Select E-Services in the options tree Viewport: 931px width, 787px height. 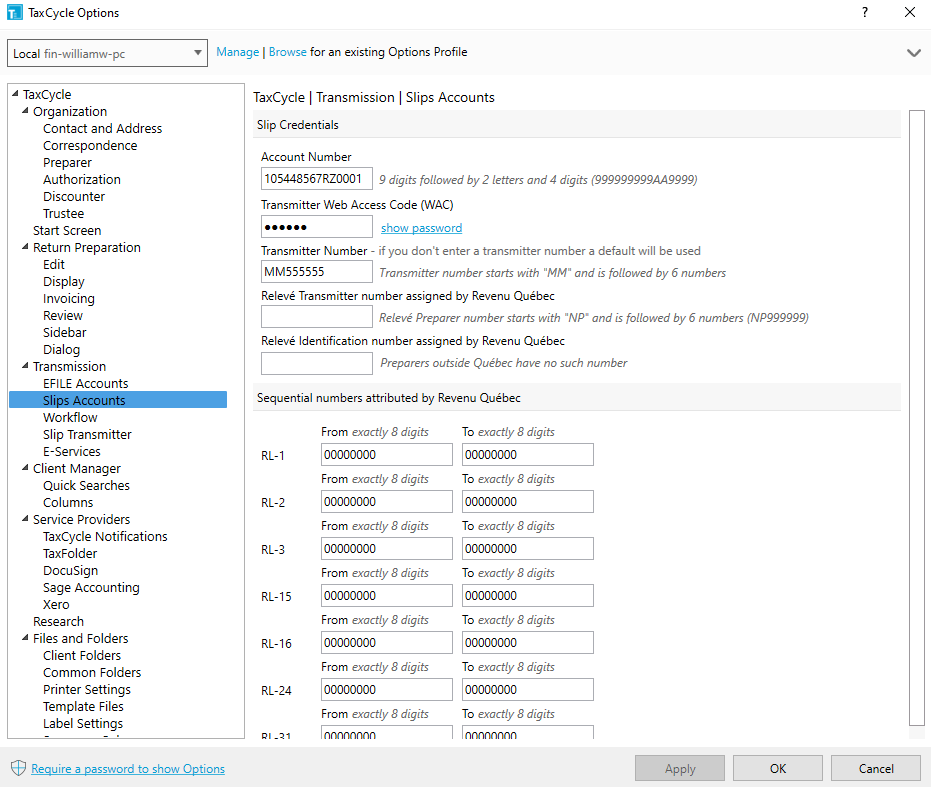click(72, 451)
